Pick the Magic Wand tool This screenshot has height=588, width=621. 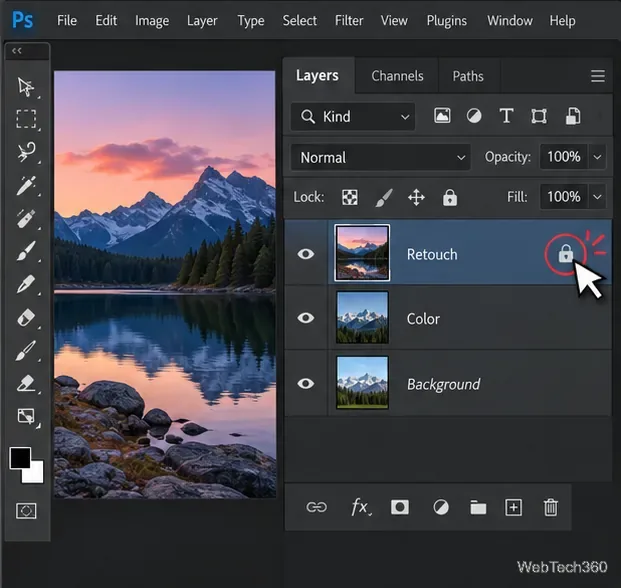26,185
